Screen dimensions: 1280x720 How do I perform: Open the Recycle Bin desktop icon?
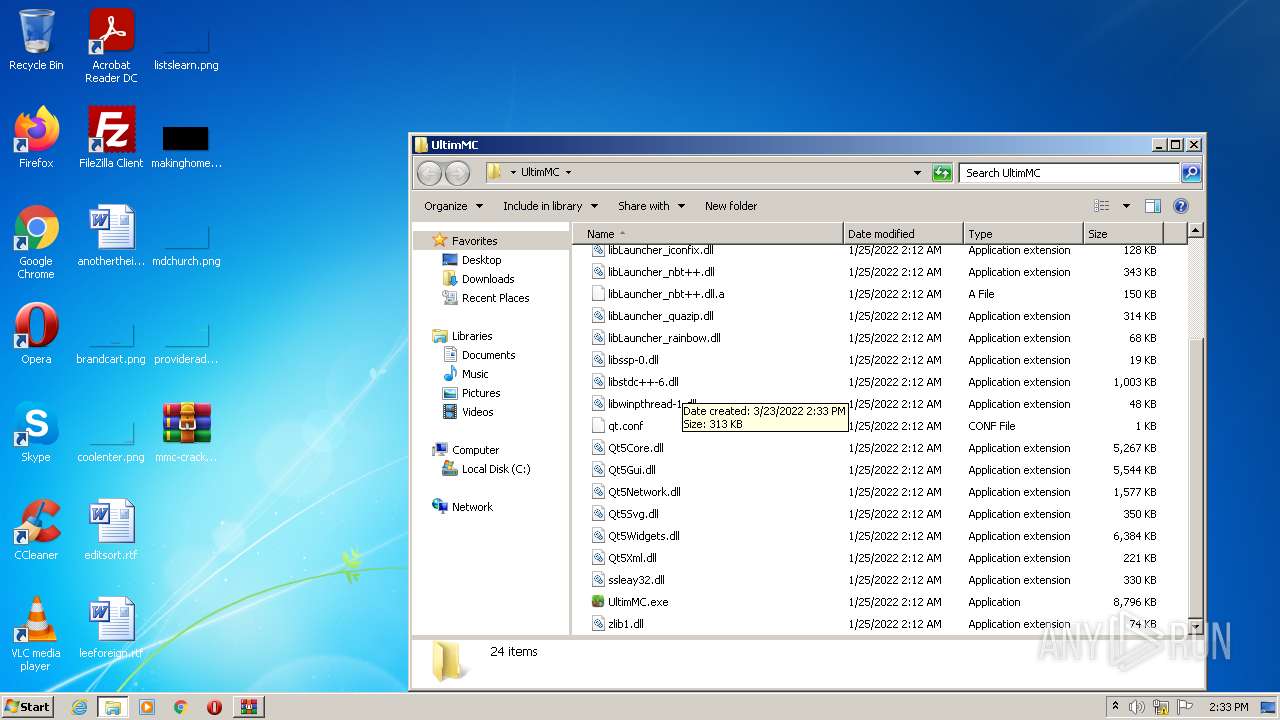click(36, 40)
